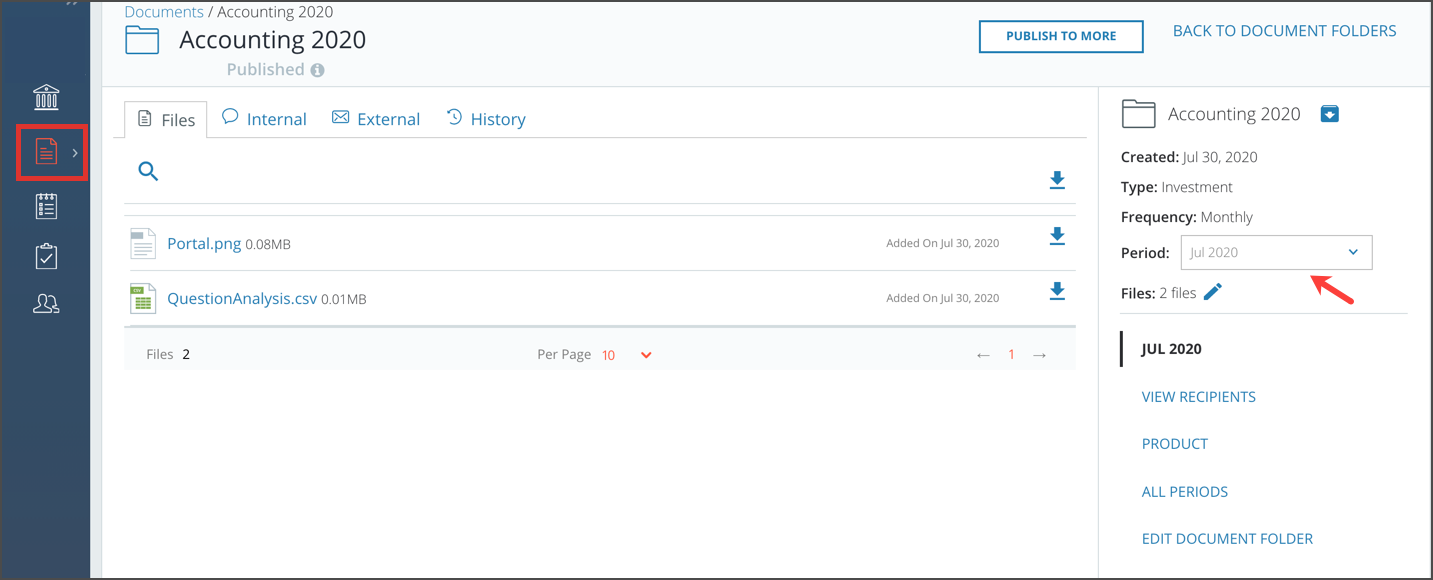Open the clipboard checklist sidebar icon
The height and width of the screenshot is (580, 1433).
[x=46, y=256]
